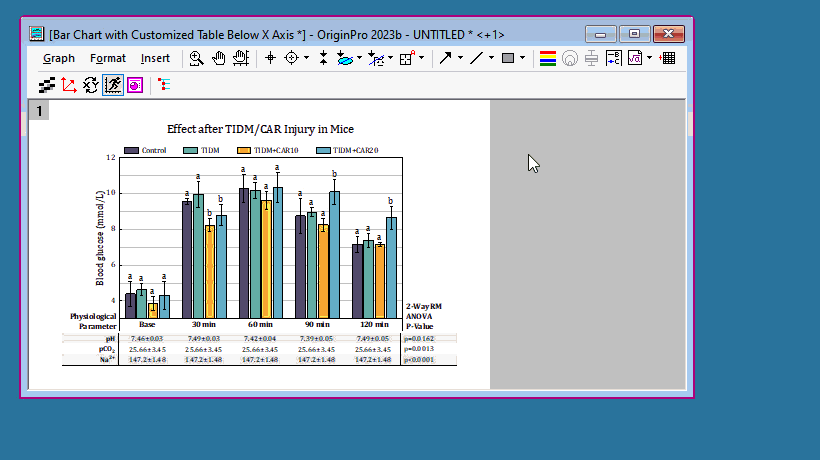Select the hand Pan tool

click(x=218, y=58)
